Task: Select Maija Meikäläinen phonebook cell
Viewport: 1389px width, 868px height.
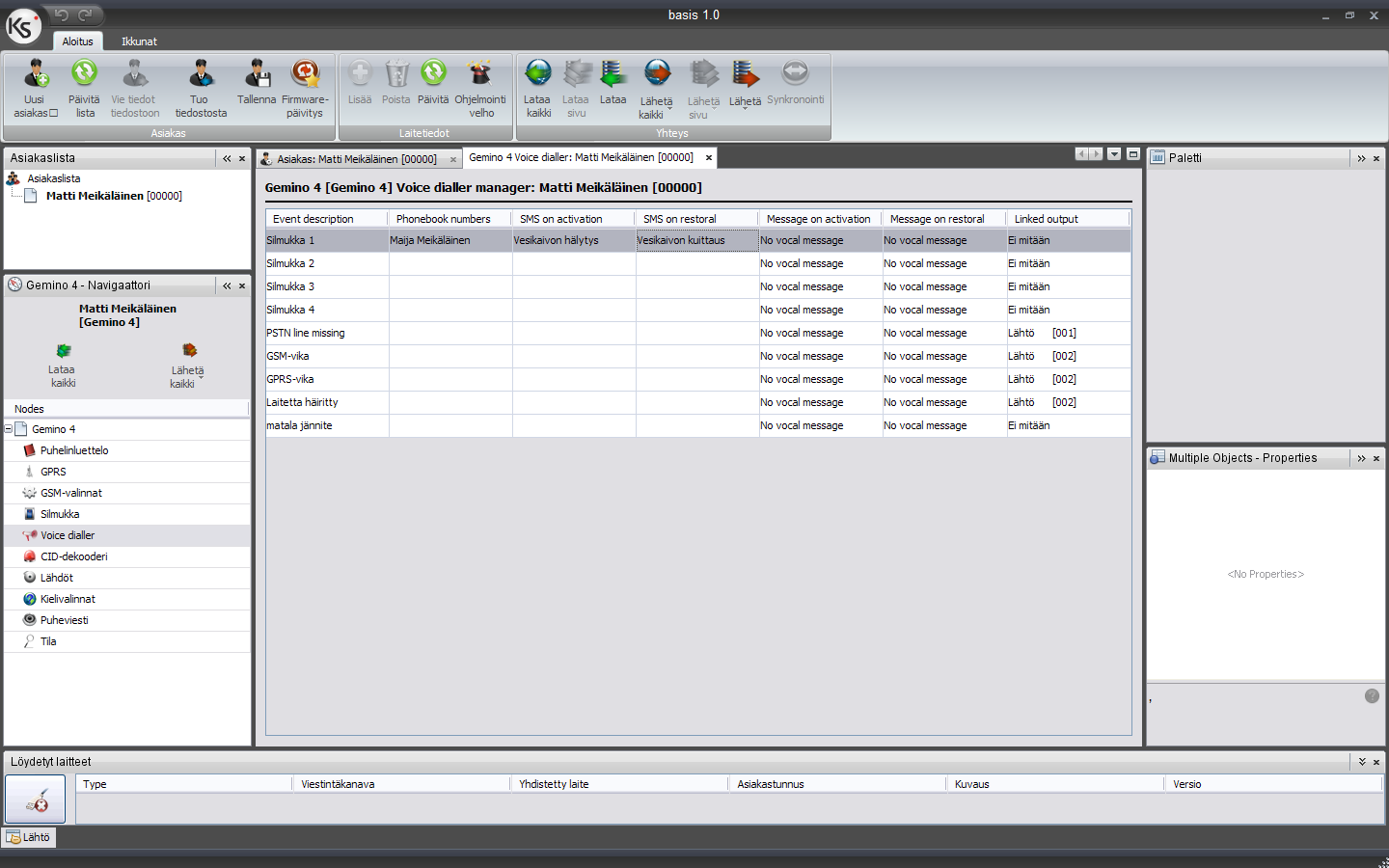Action: point(450,240)
